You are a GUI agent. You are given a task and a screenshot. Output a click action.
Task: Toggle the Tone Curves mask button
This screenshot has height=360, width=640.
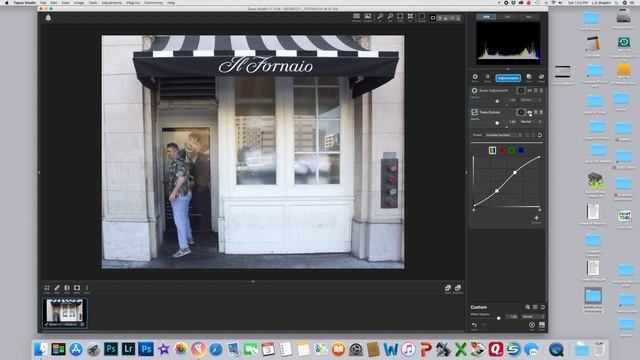tap(521, 112)
